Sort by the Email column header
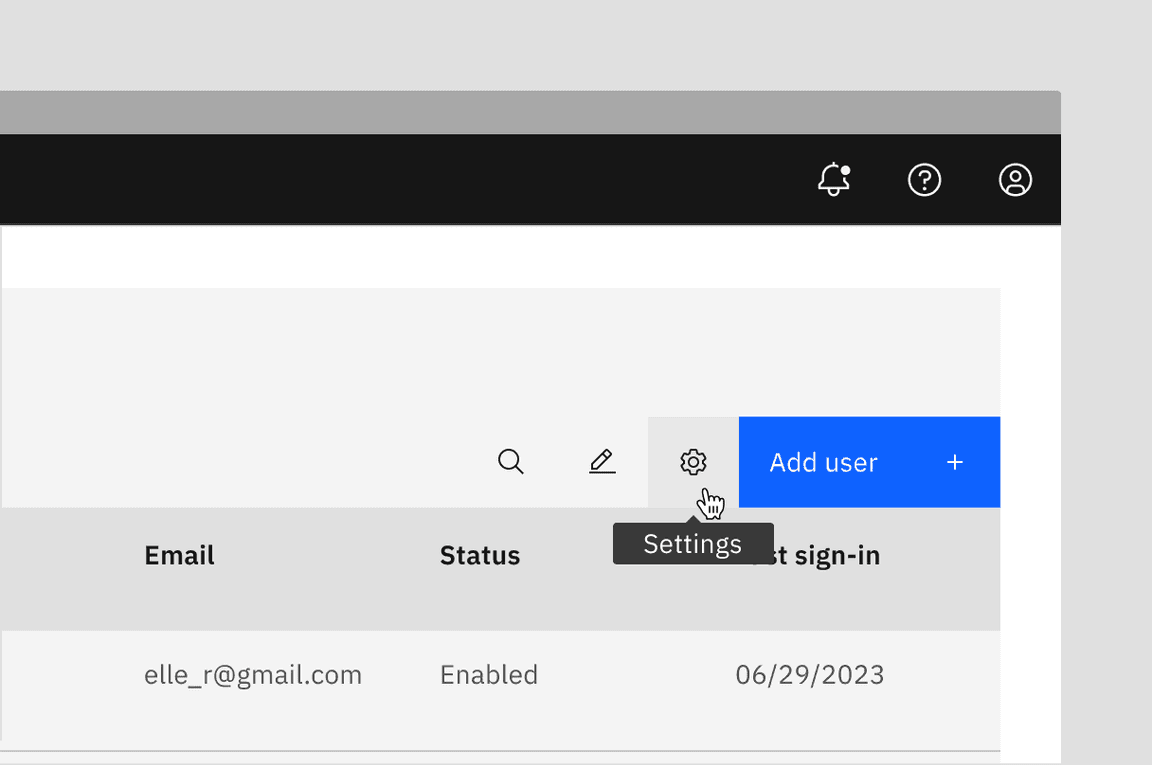The height and width of the screenshot is (765, 1152). [x=179, y=556]
